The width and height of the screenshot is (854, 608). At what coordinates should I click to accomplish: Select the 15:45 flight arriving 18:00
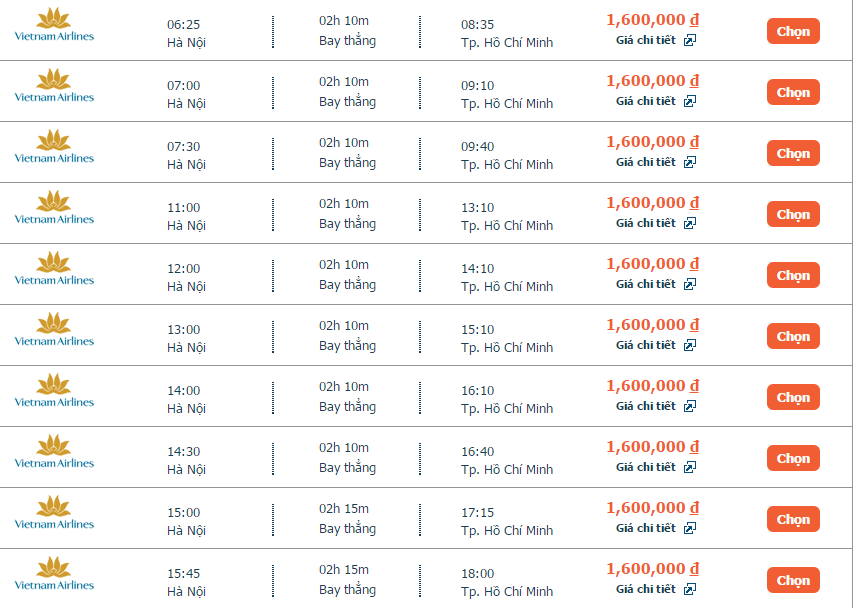[793, 580]
